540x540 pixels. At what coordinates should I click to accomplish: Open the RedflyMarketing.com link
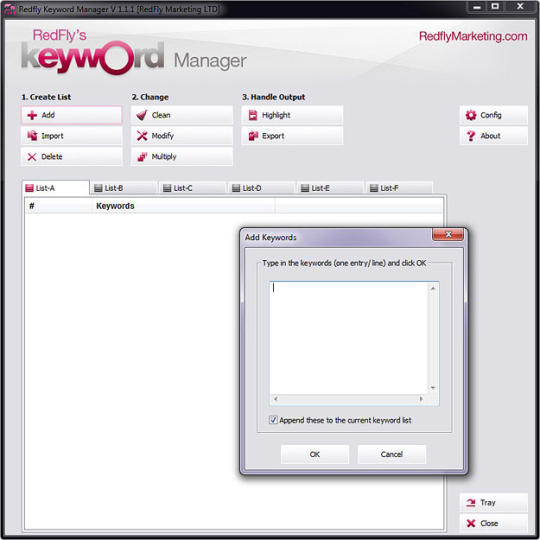[x=473, y=36]
